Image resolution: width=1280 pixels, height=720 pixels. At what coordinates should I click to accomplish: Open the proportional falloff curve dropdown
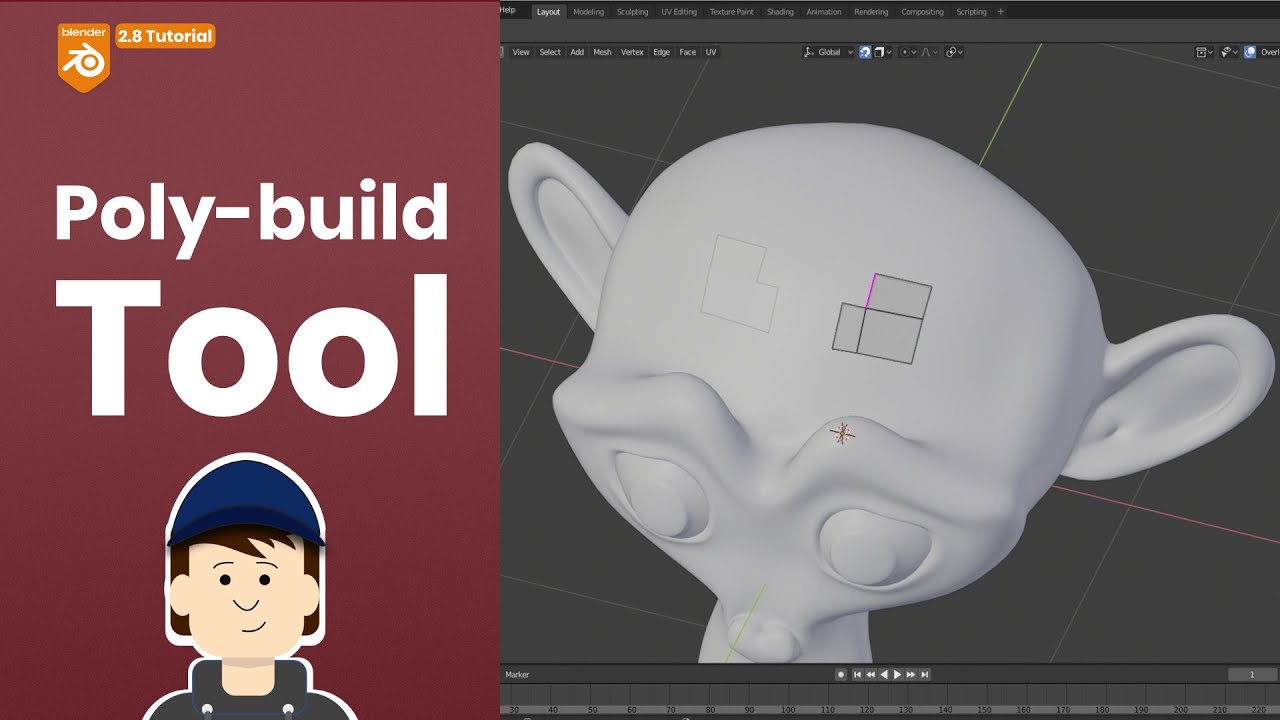(x=927, y=52)
